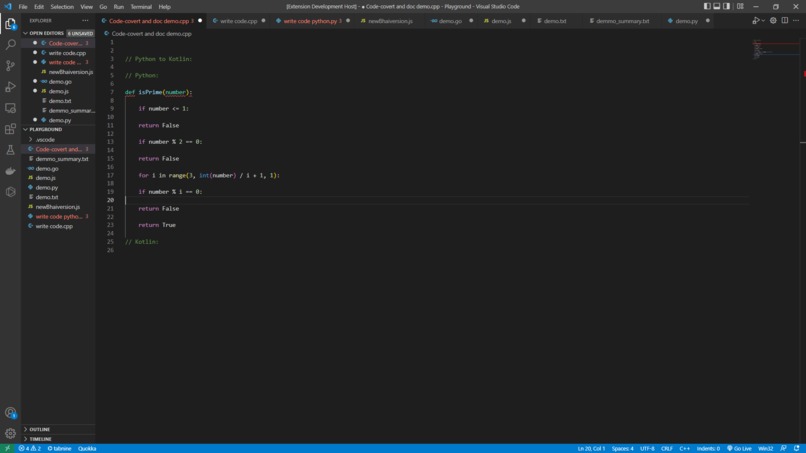Image resolution: width=806 pixels, height=453 pixels.
Task: Toggle the primary side bar
Action: (707, 7)
